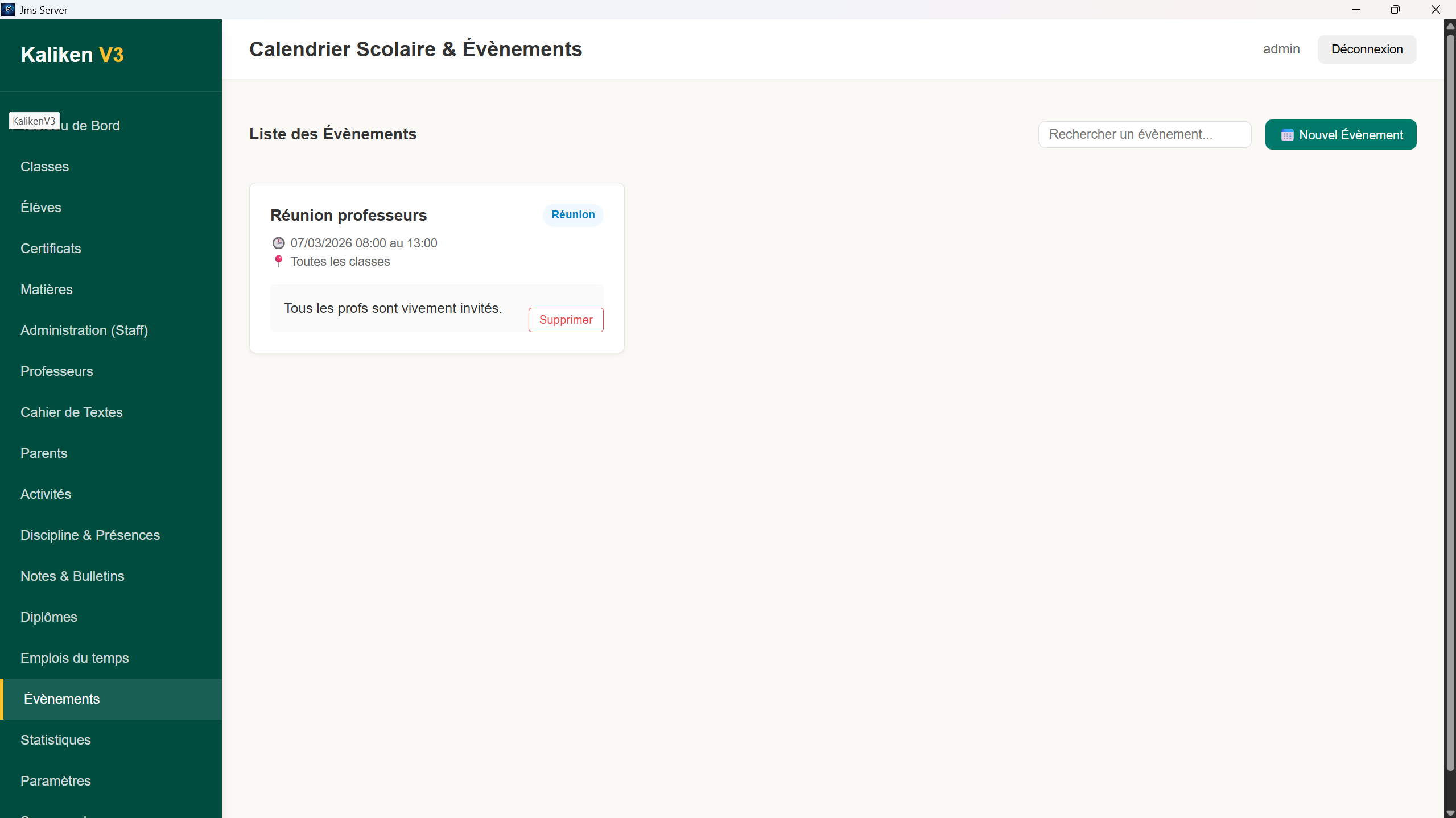Click the scrollbar up arrow
Image resolution: width=1456 pixels, height=818 pixels.
[1450, 26]
